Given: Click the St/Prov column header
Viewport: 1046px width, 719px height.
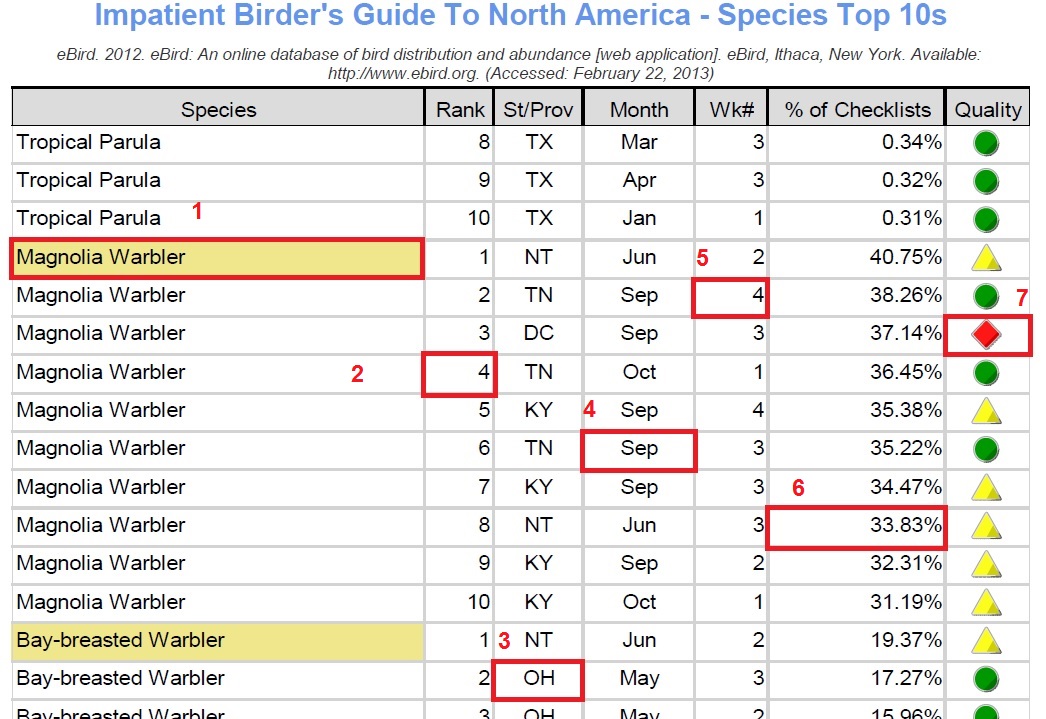Looking at the screenshot, I should click(x=538, y=109).
